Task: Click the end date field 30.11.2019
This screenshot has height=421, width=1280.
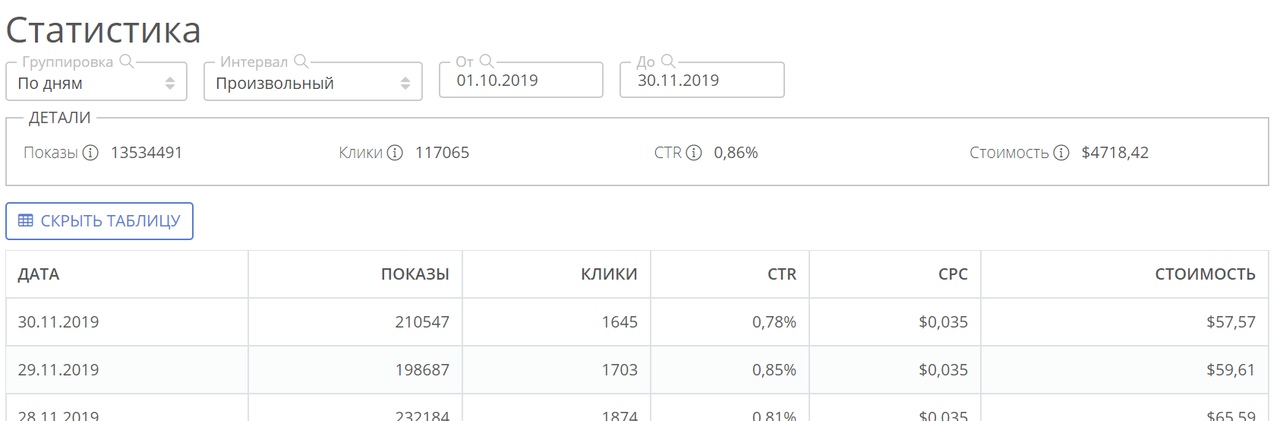Action: pos(702,80)
